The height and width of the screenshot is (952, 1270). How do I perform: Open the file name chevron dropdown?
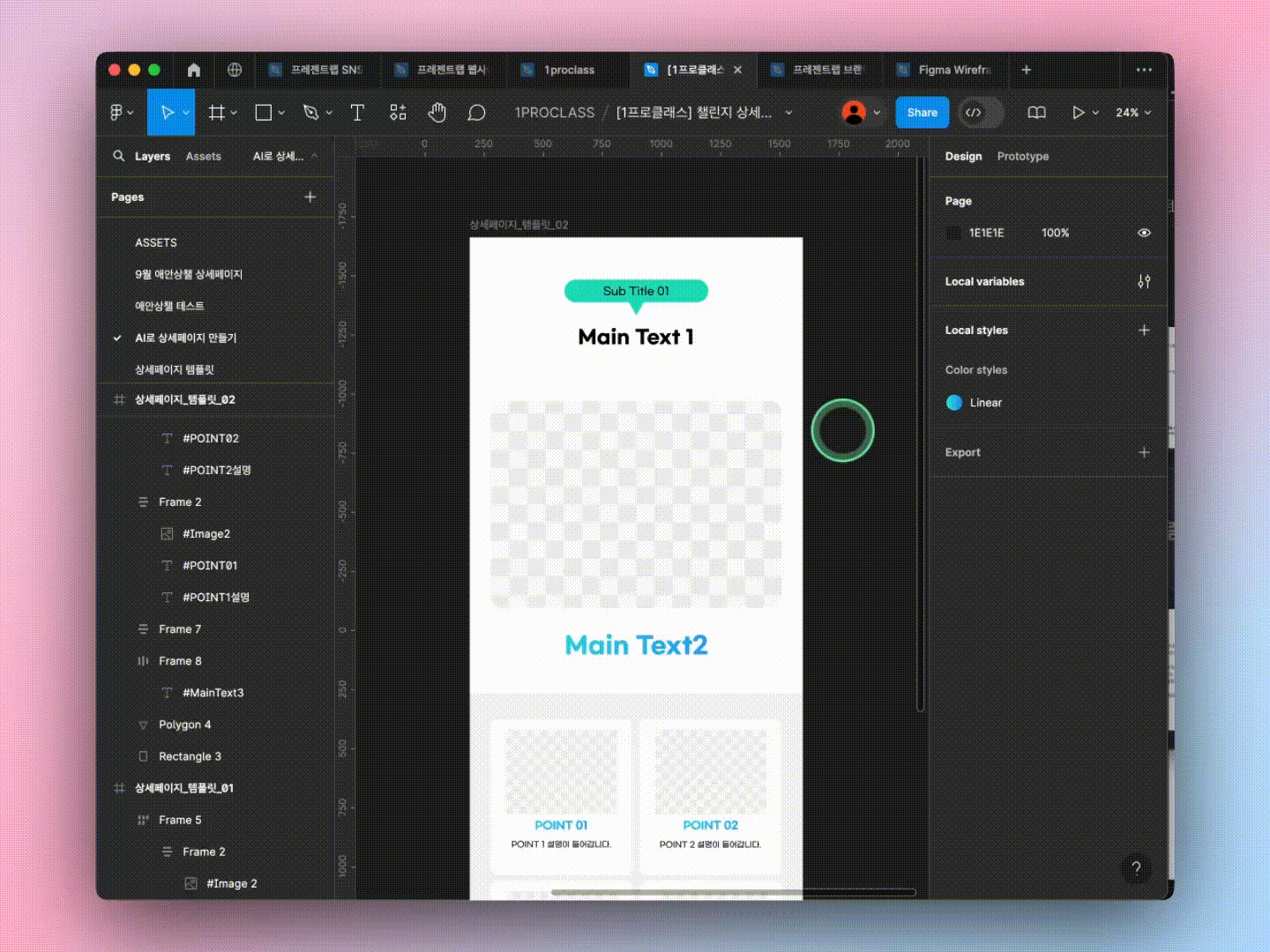pyautogui.click(x=788, y=113)
